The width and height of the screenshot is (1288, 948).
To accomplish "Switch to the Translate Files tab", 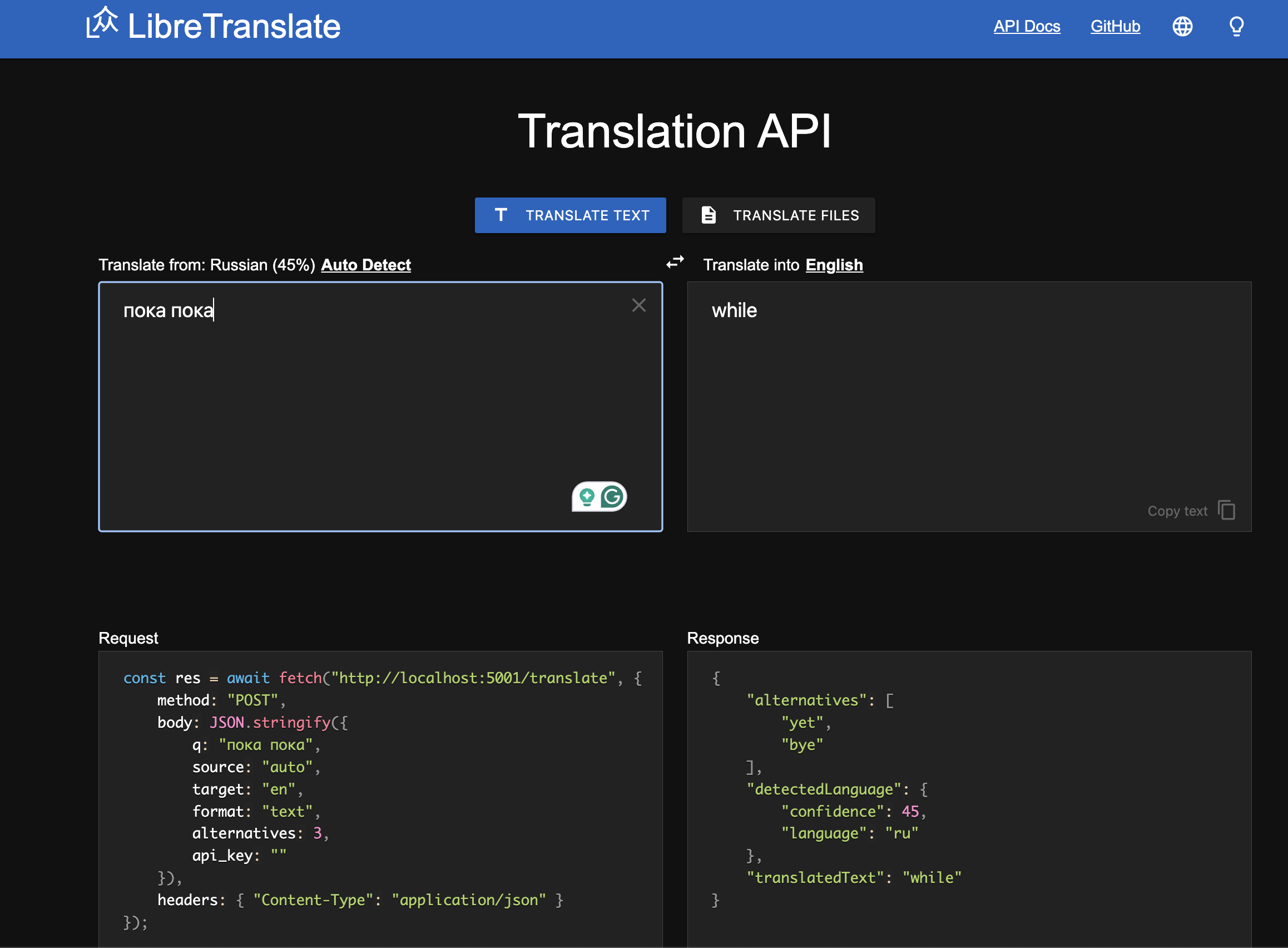I will click(778, 215).
